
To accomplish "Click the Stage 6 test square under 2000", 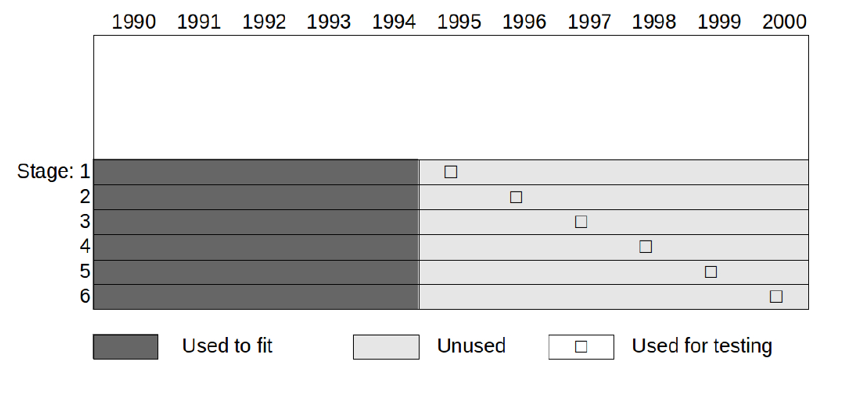I will 776,297.
